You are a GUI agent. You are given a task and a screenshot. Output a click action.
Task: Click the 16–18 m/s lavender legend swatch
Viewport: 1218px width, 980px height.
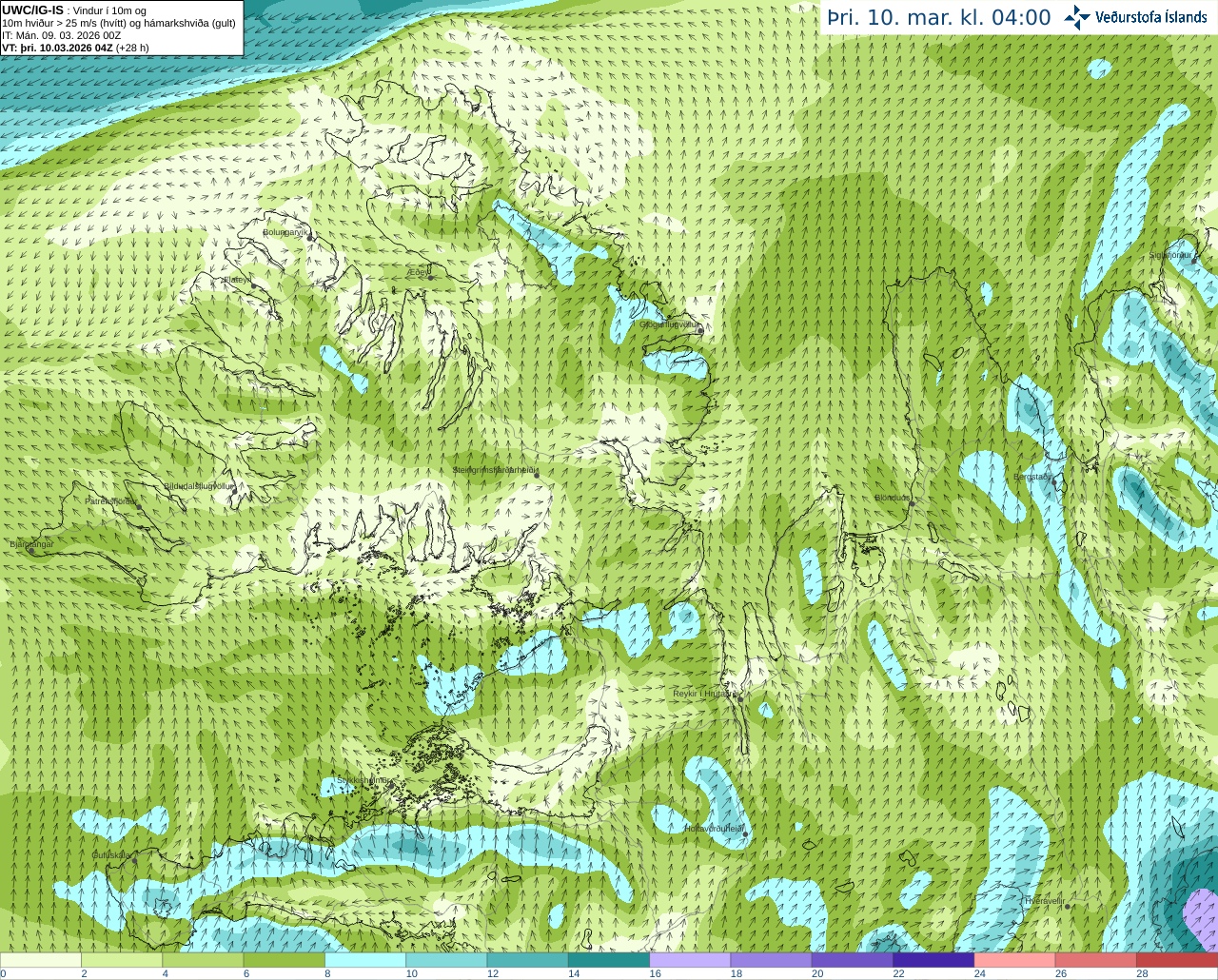point(690,960)
